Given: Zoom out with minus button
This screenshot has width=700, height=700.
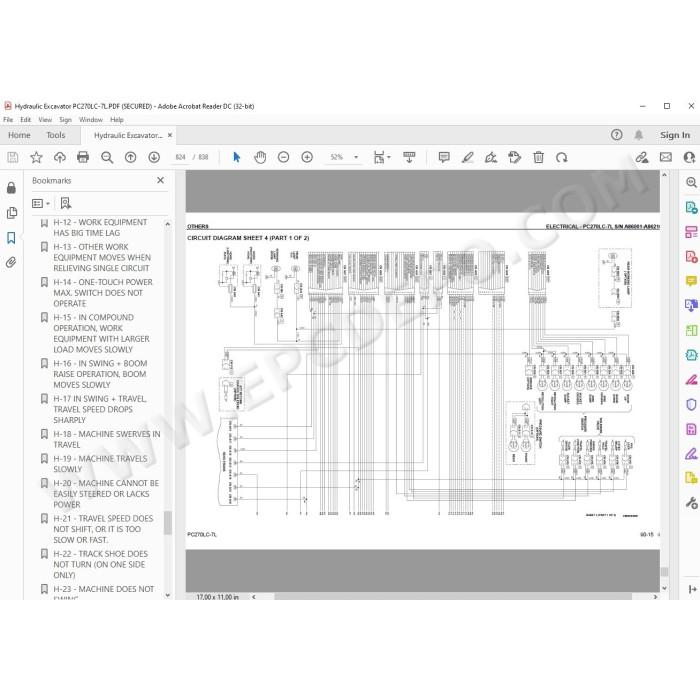Looking at the screenshot, I should pyautogui.click(x=283, y=157).
